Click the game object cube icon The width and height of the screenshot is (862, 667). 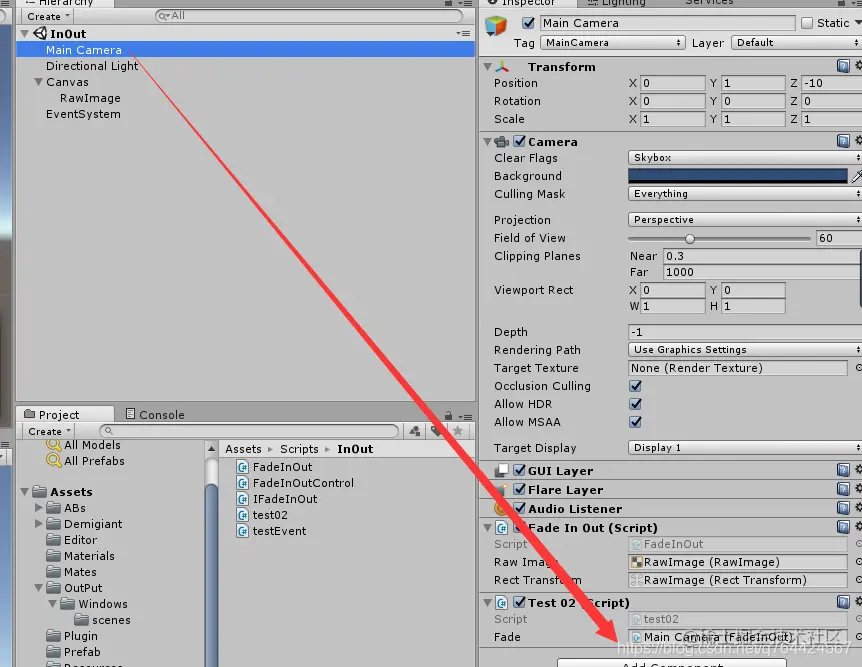(496, 26)
